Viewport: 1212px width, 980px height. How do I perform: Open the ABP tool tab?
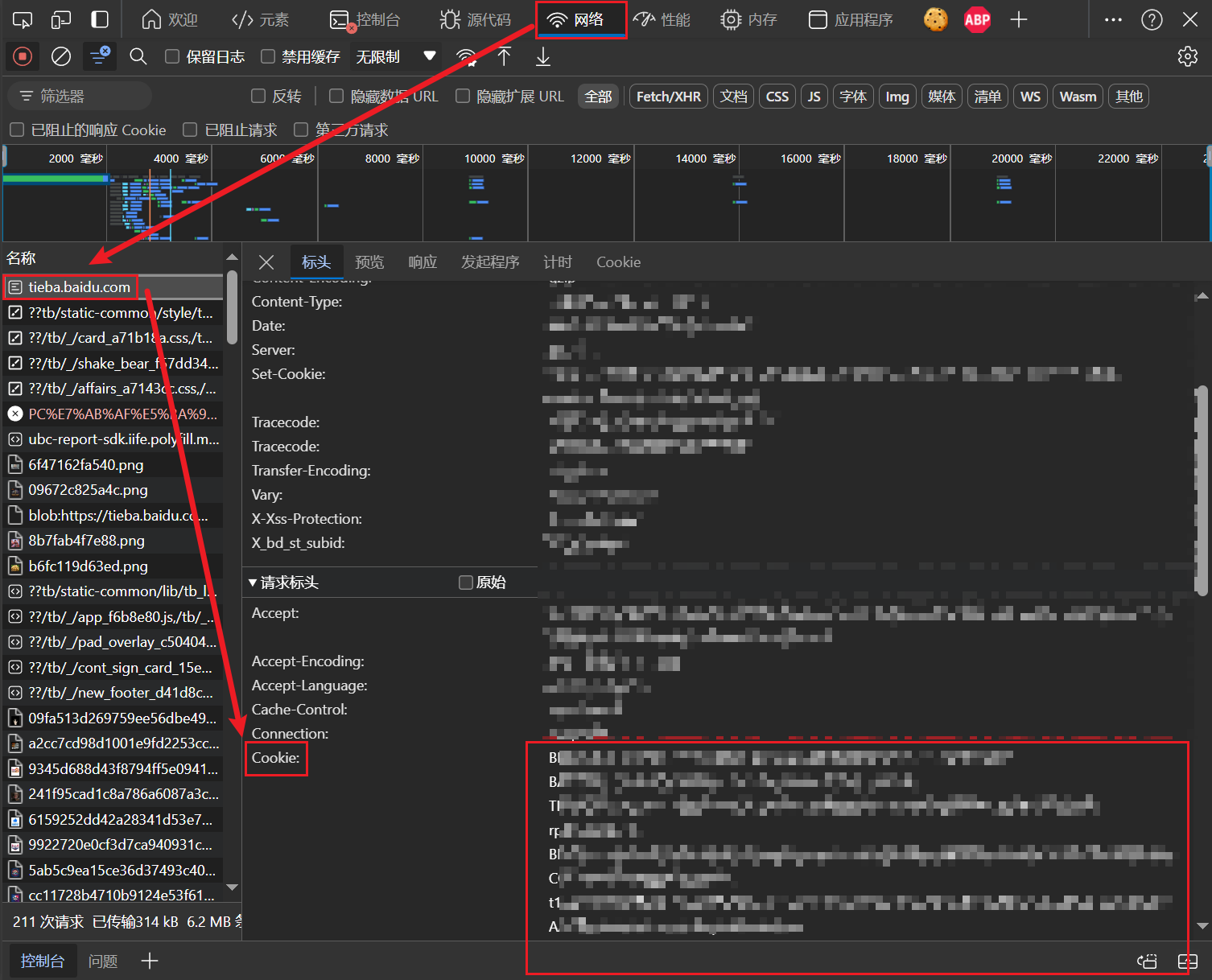(x=977, y=19)
